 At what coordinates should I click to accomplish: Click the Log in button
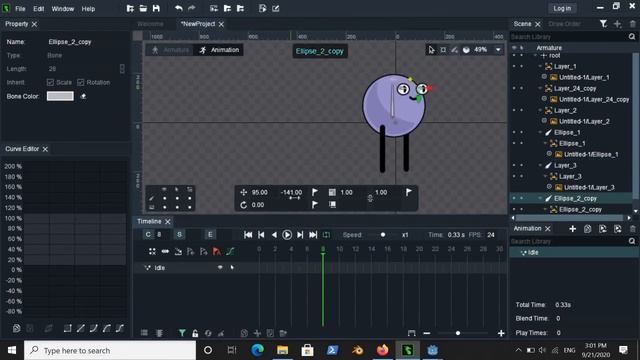point(562,9)
